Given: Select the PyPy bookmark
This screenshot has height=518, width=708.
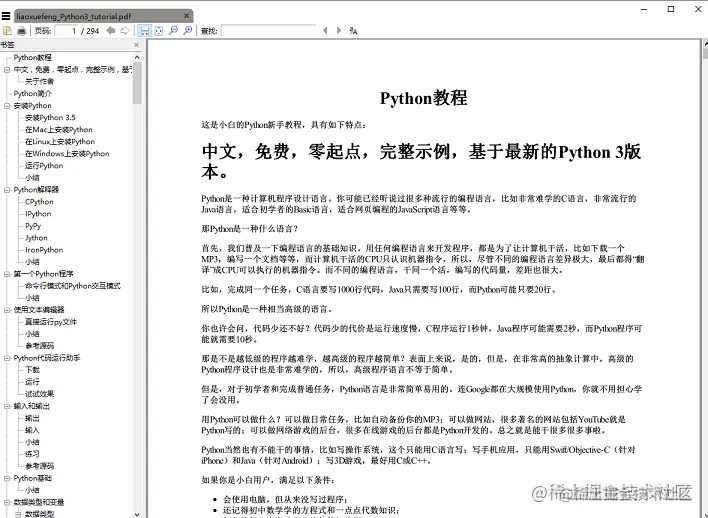Looking at the screenshot, I should pos(33,226).
